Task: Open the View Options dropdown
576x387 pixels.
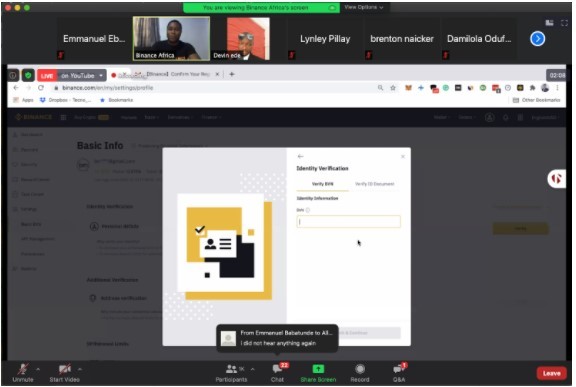Action: (364, 7)
